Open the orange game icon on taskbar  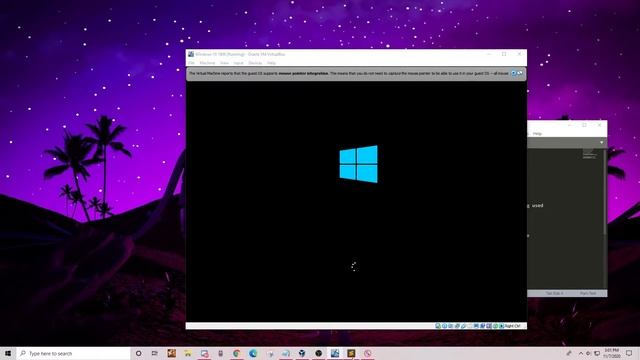[x=171, y=353]
